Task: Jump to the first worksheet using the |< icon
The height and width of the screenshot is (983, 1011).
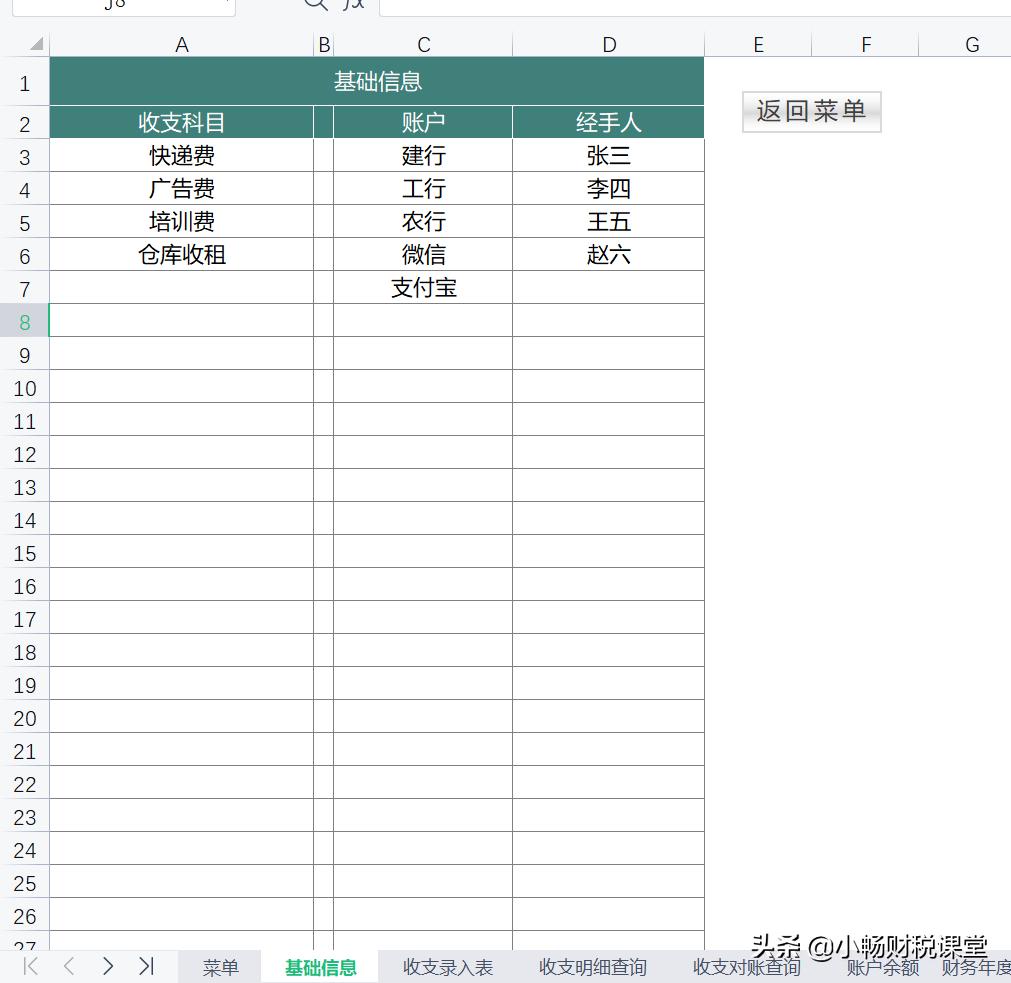Action: coord(29,966)
